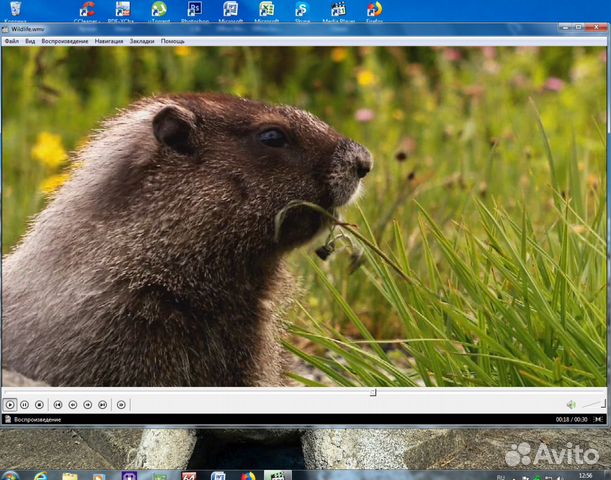
Task: Expand the Закладки menu
Action: click(142, 41)
